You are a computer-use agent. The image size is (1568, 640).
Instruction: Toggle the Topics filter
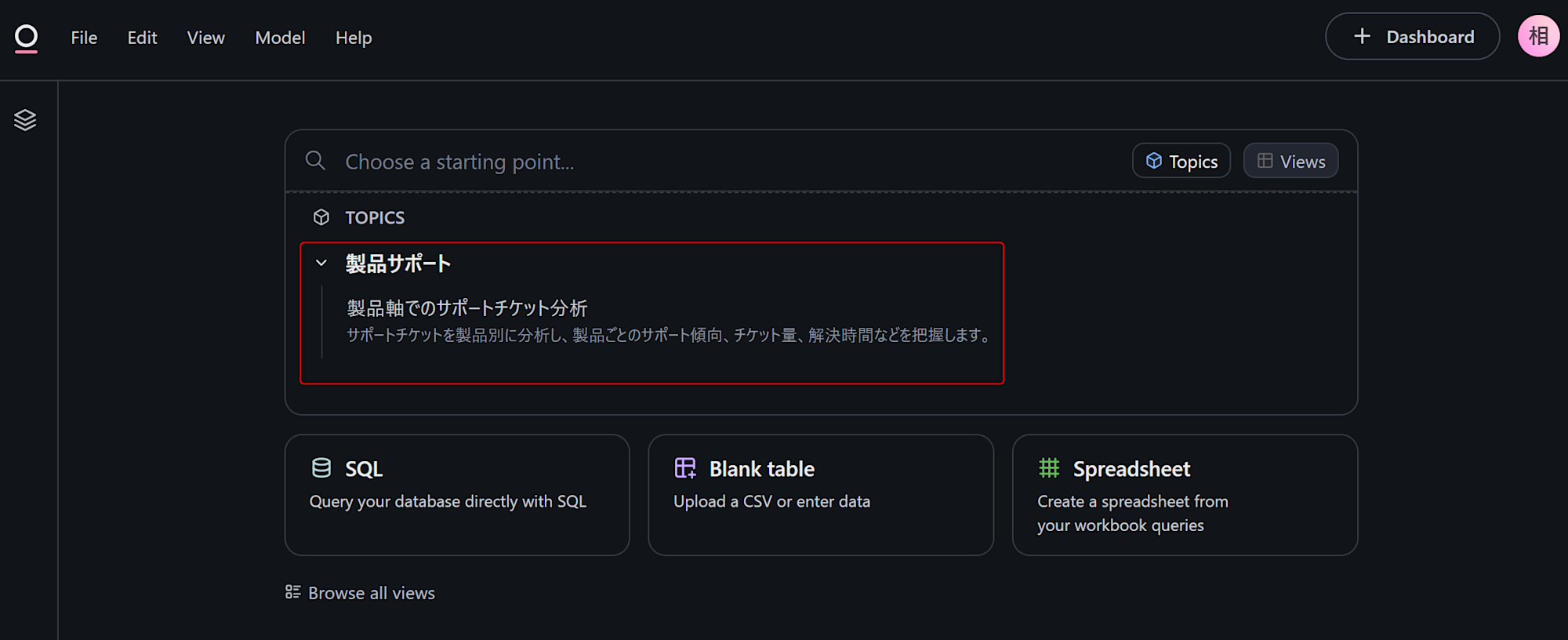tap(1181, 161)
